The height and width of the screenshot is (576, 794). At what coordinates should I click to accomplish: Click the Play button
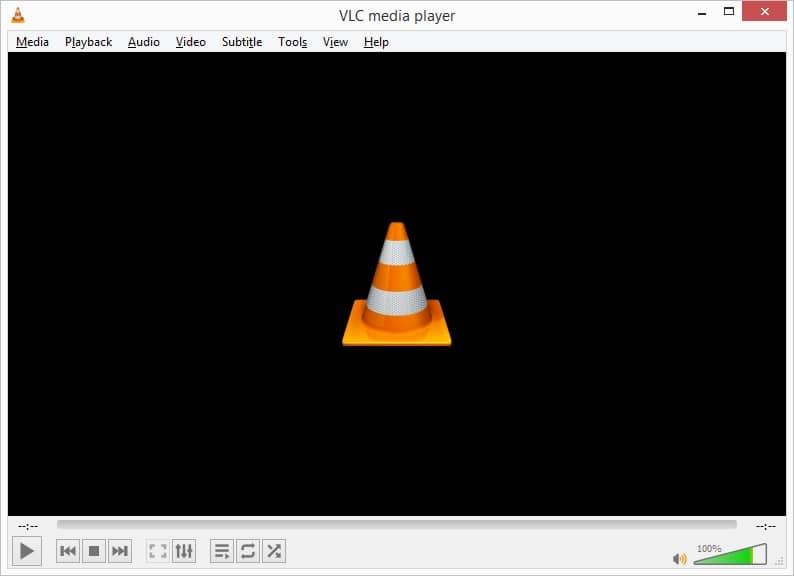point(27,551)
